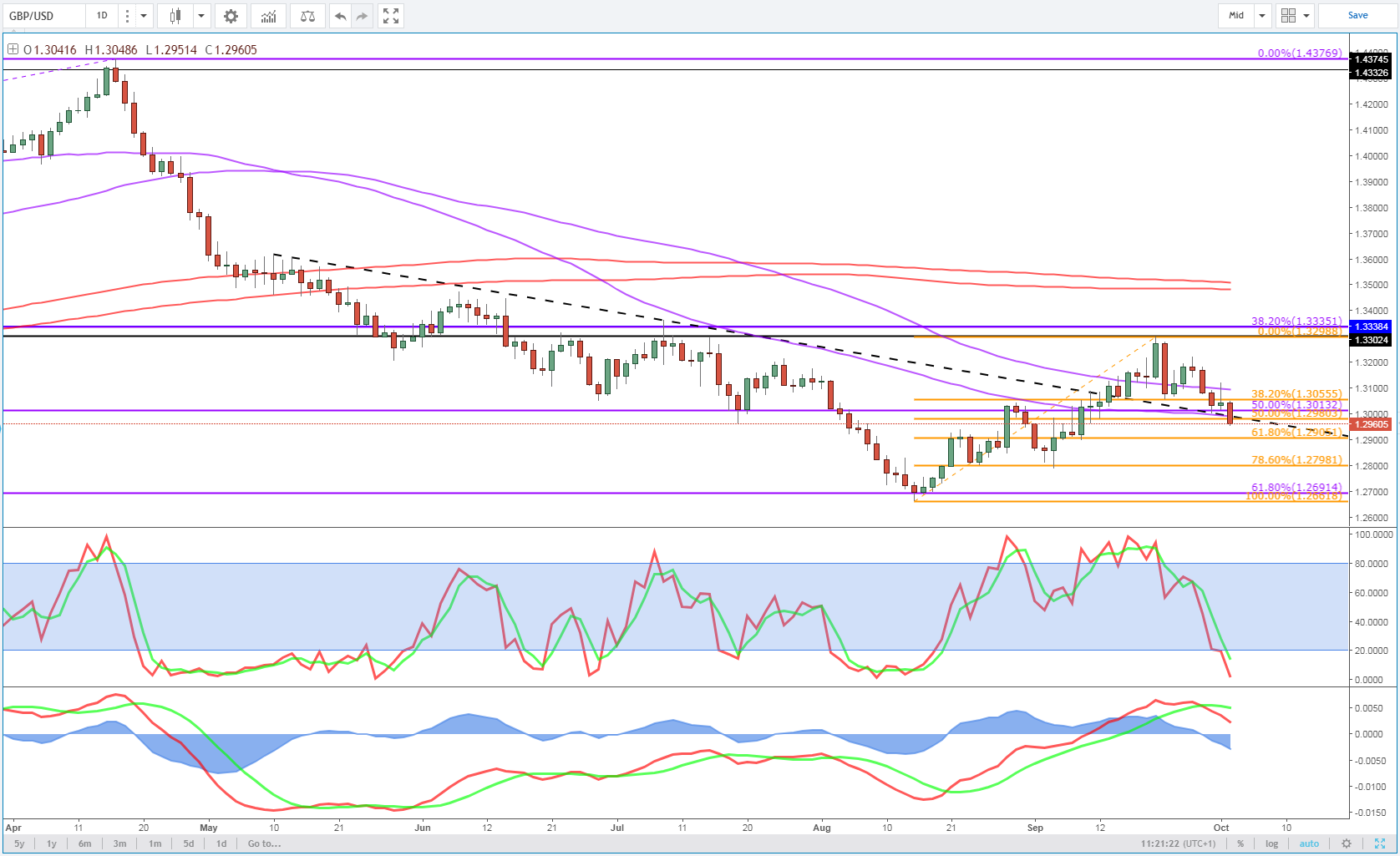Open the interval dropdown arrow

(144, 16)
